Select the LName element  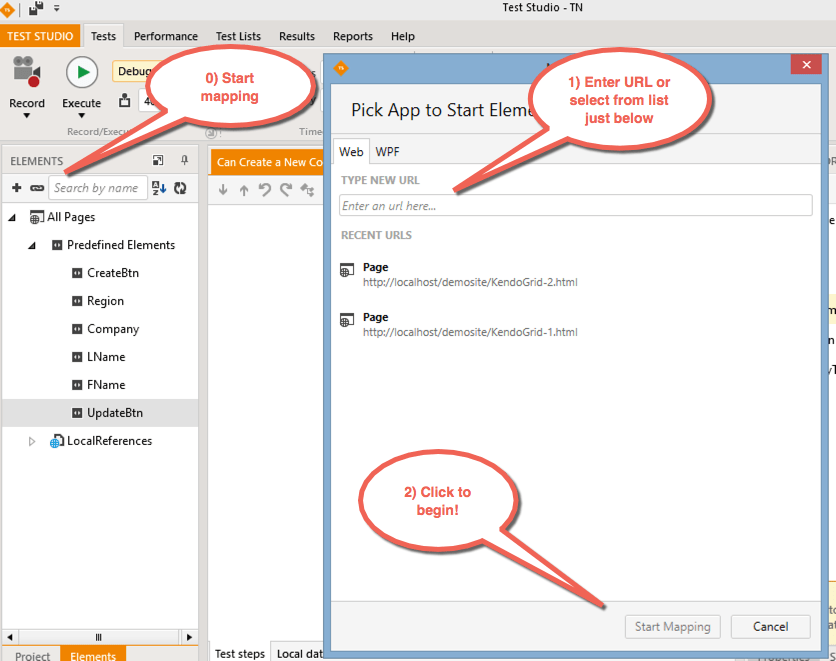point(106,357)
